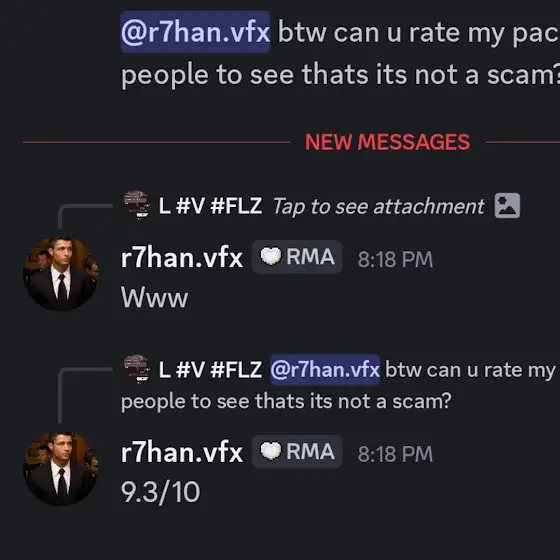560x560 pixels.
Task: Click the white heart in the second RMA tag
Action: 270,451
